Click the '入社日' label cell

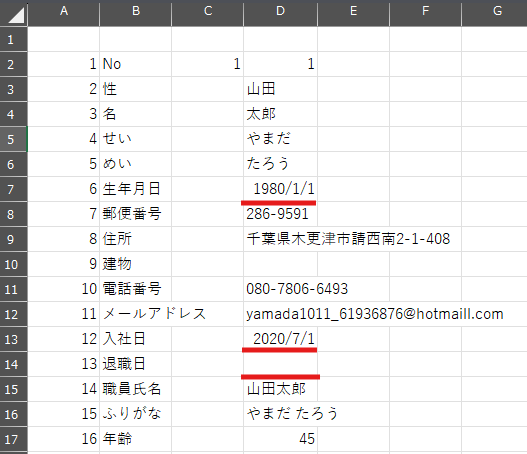pyautogui.click(x=136, y=339)
